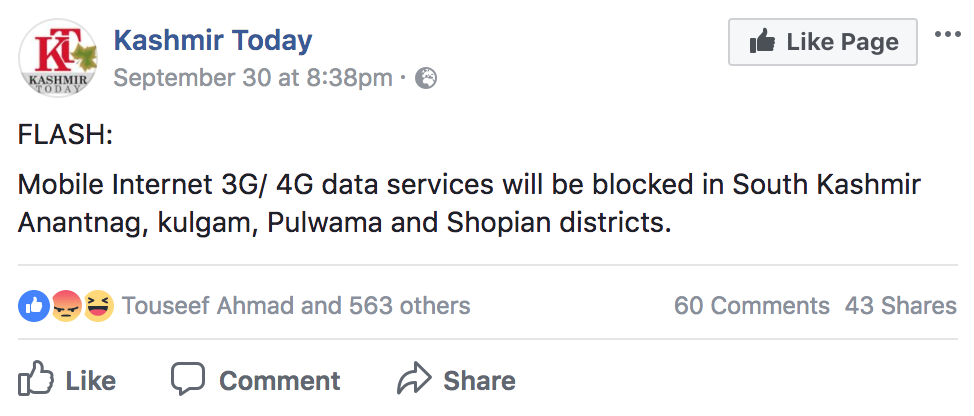Click the globe public audience icon
The image size is (974, 416).
click(x=427, y=78)
